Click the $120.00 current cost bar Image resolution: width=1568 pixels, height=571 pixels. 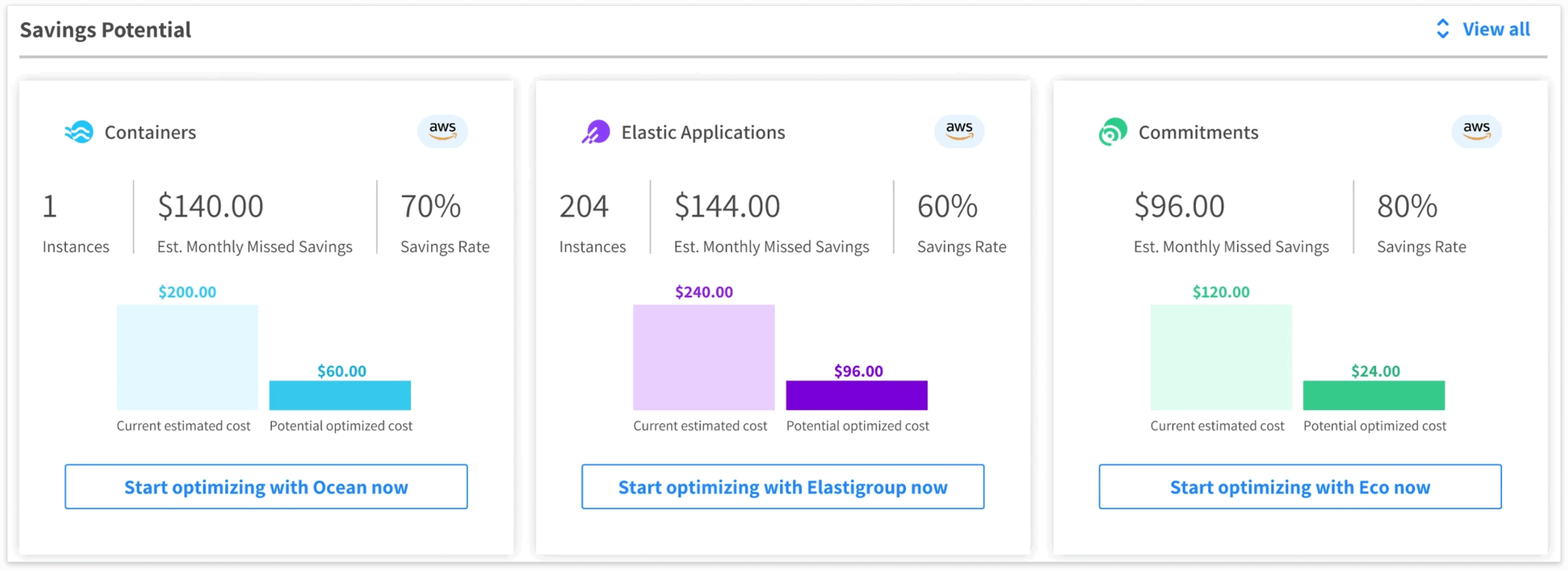pyautogui.click(x=1221, y=357)
